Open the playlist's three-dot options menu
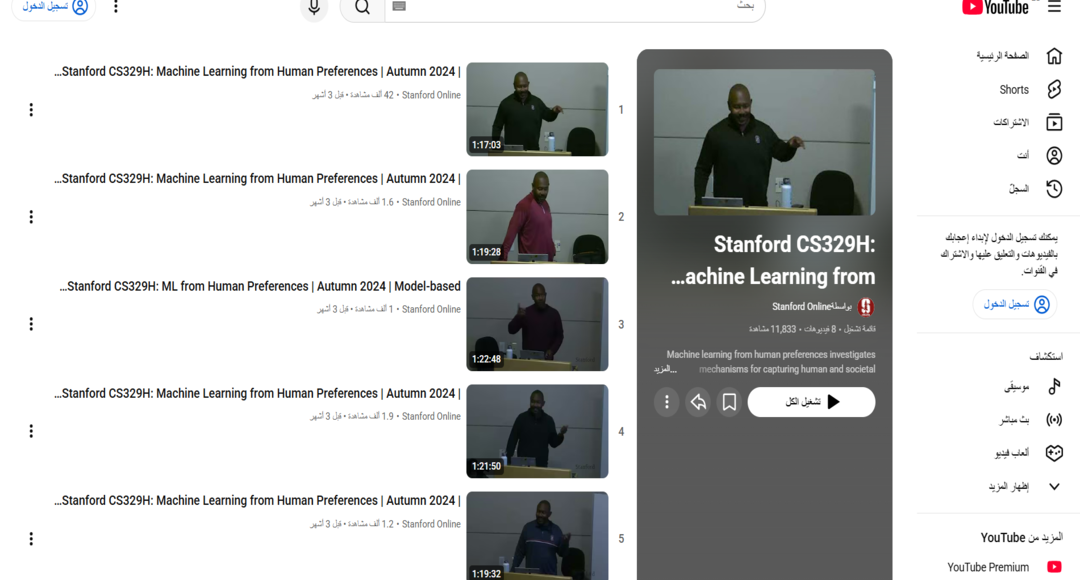Viewport: 1080px width, 580px height. 666,401
